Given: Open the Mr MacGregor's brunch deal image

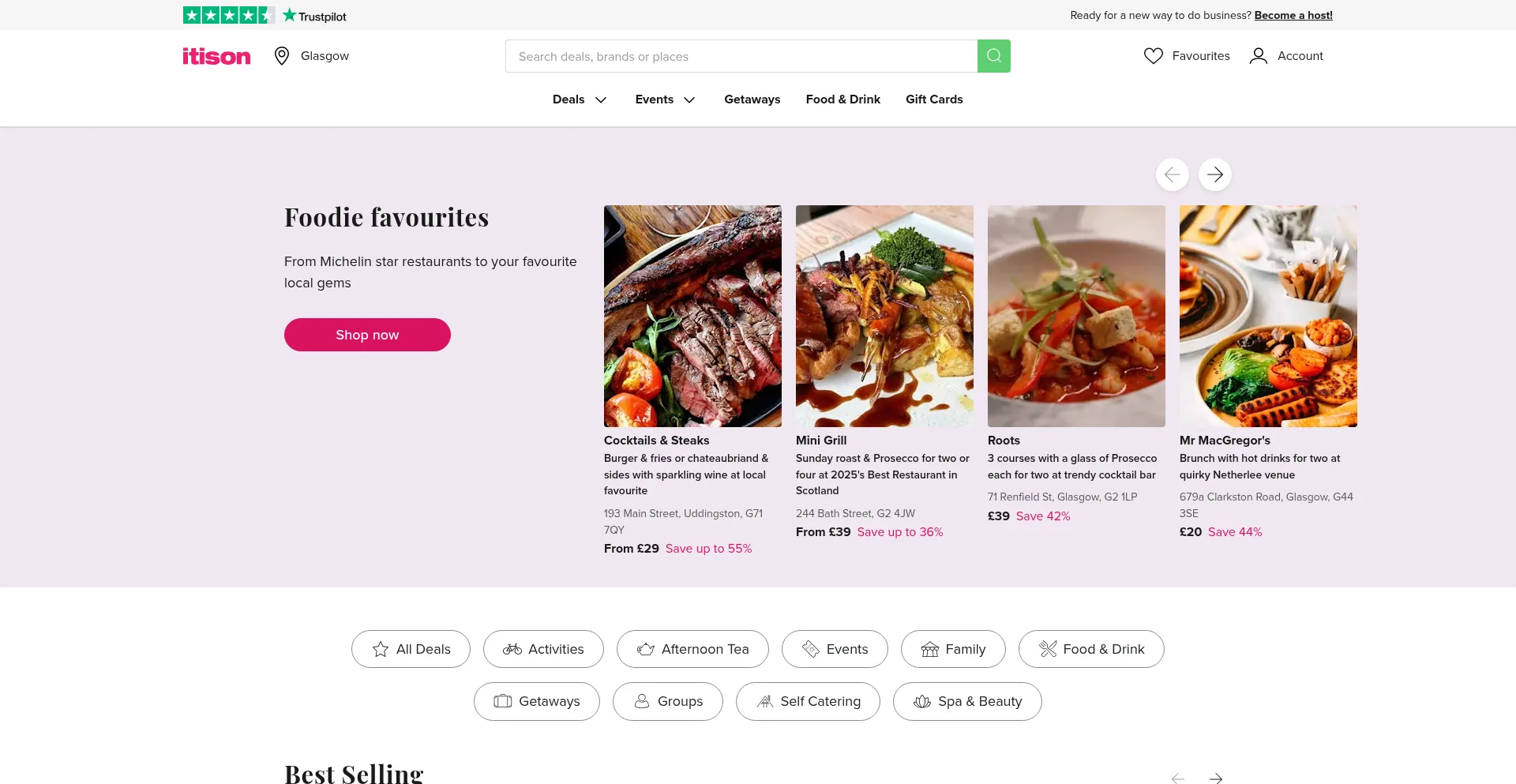Looking at the screenshot, I should [x=1268, y=316].
